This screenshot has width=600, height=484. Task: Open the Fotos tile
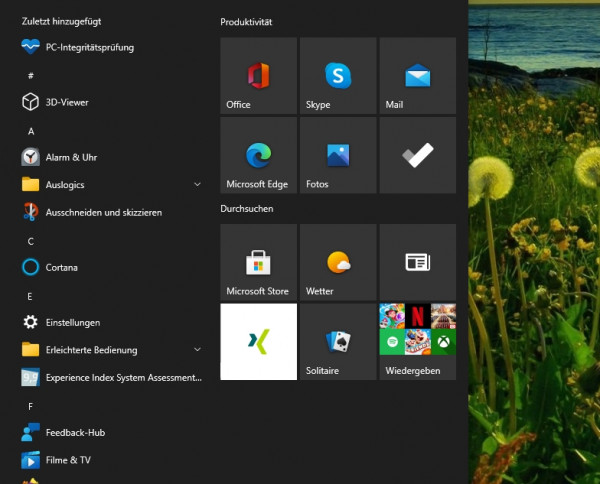(x=338, y=155)
